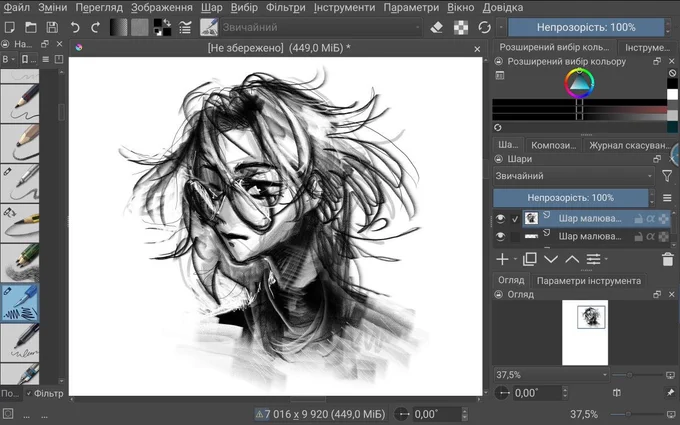680x425 pixels.
Task: Open the 'Файл' menu
Action: pos(17,7)
